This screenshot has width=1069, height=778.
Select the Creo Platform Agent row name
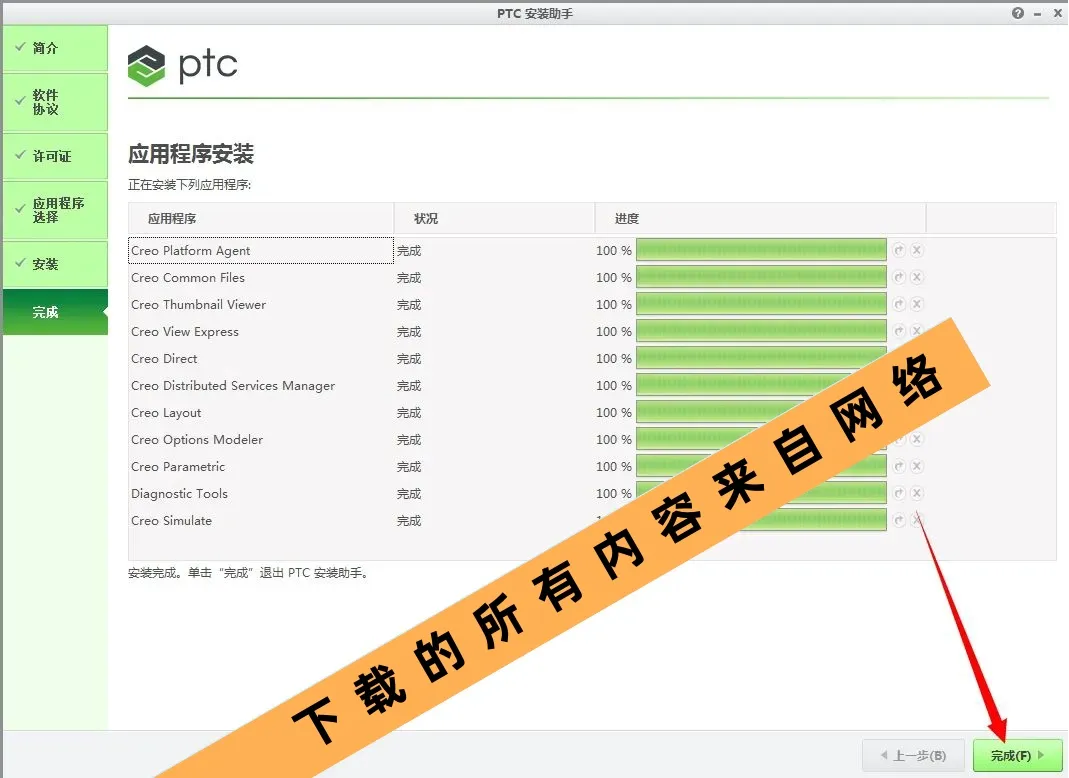[x=191, y=250]
